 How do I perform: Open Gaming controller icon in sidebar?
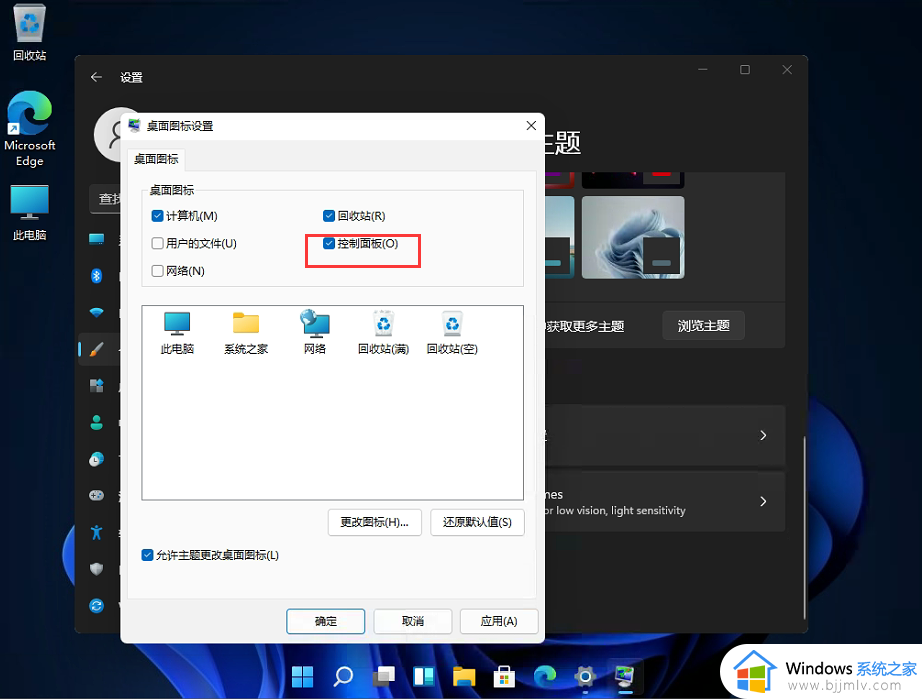[96, 496]
